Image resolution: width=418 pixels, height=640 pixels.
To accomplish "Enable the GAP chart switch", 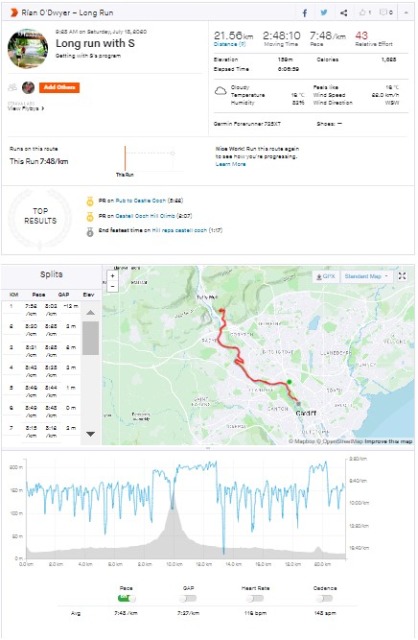I will coord(188,598).
